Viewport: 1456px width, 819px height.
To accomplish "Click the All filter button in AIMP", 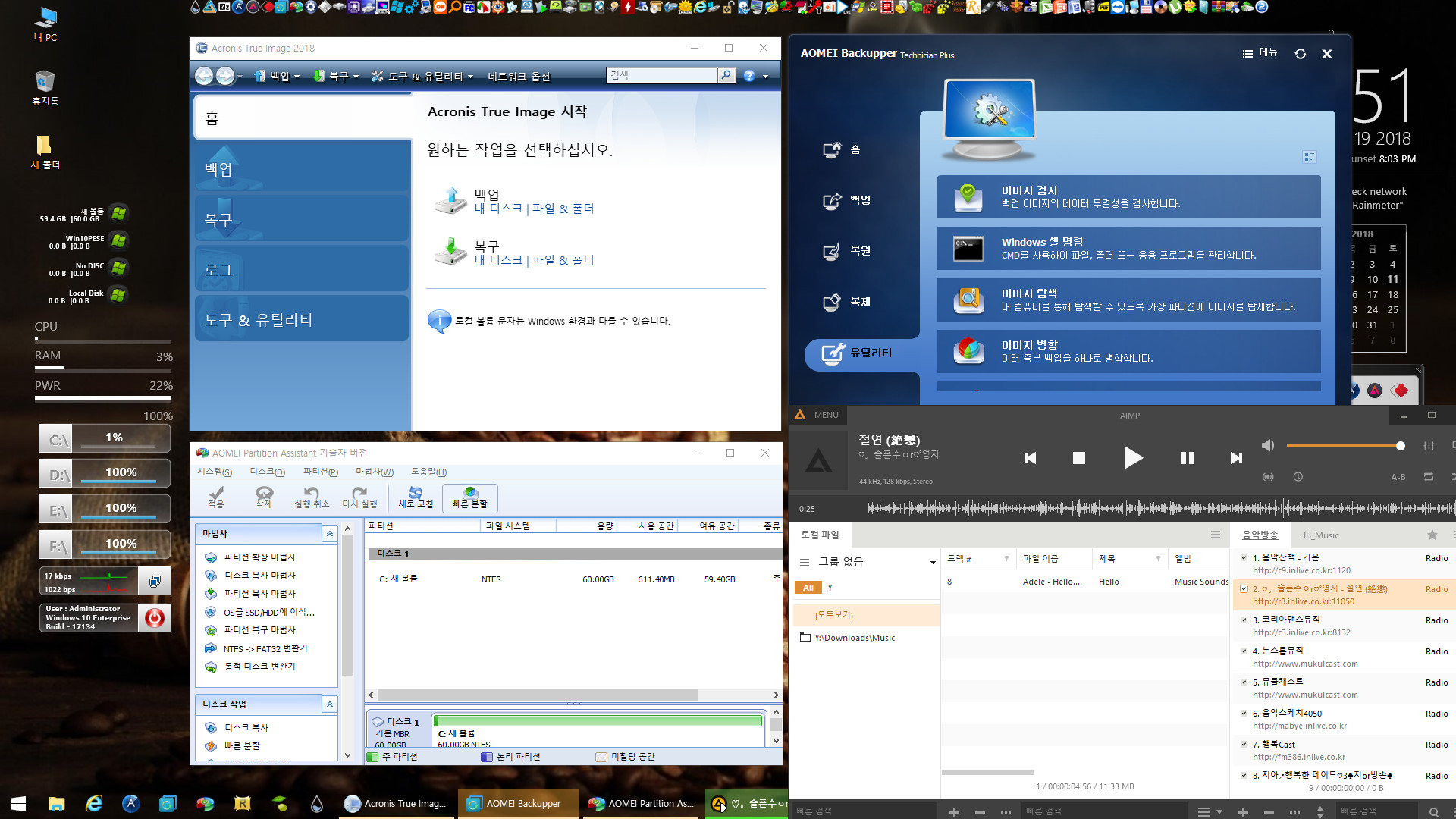I will click(808, 588).
